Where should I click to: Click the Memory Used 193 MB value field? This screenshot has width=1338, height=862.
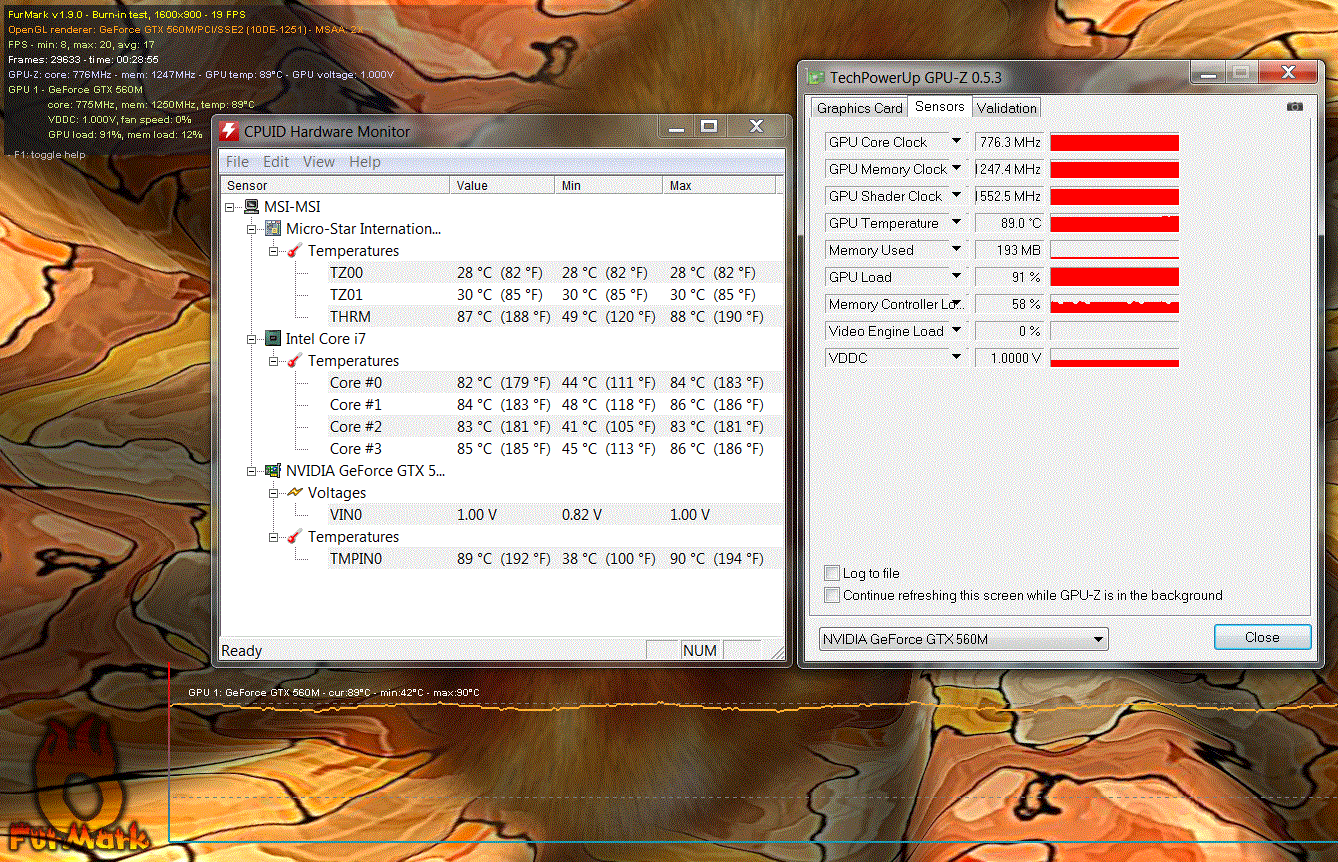coord(1008,250)
